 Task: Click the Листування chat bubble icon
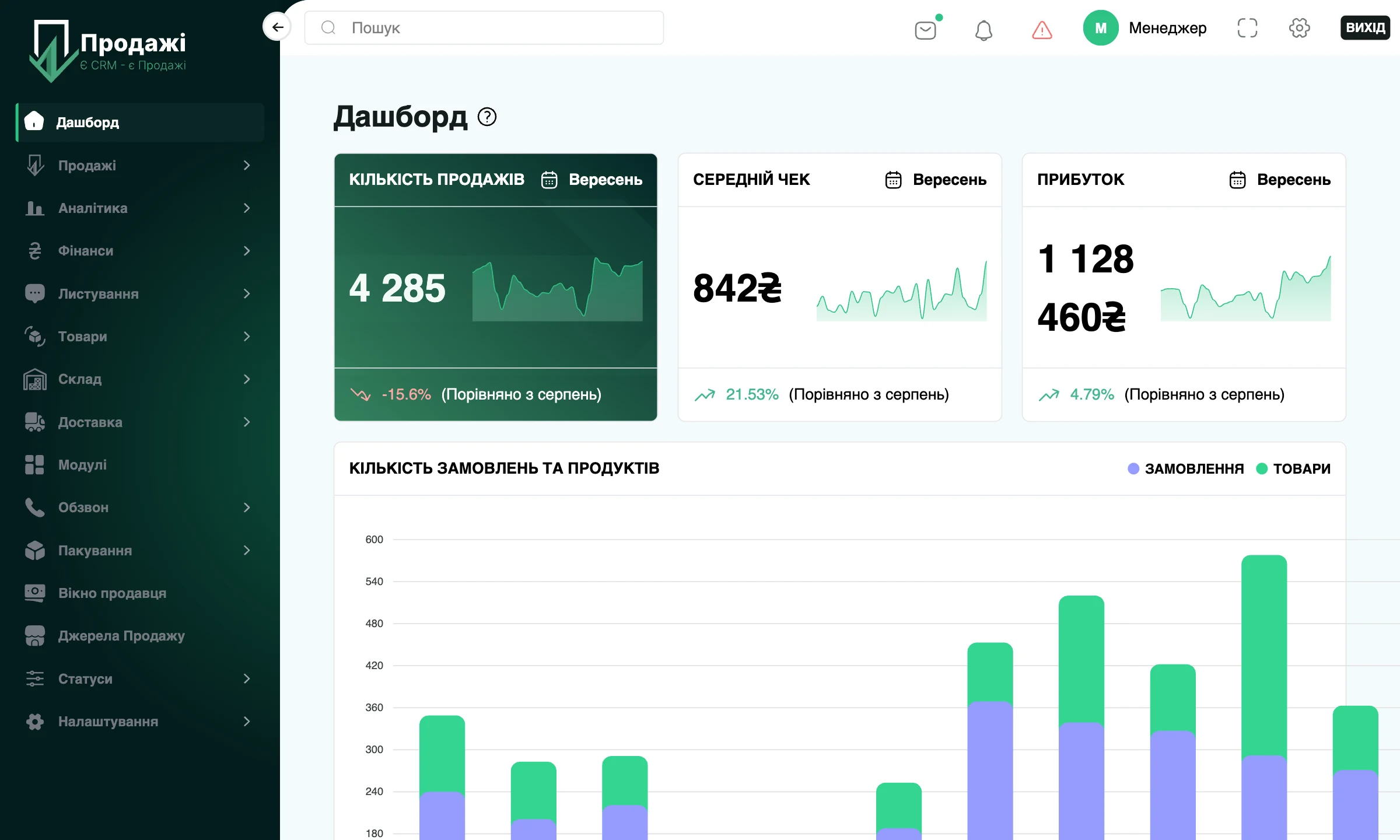coord(35,293)
